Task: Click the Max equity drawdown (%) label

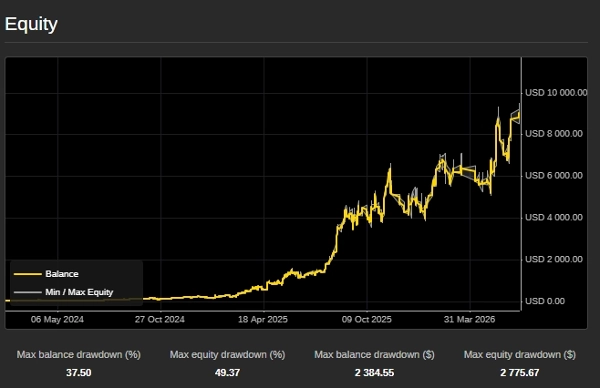Action: click(x=228, y=355)
